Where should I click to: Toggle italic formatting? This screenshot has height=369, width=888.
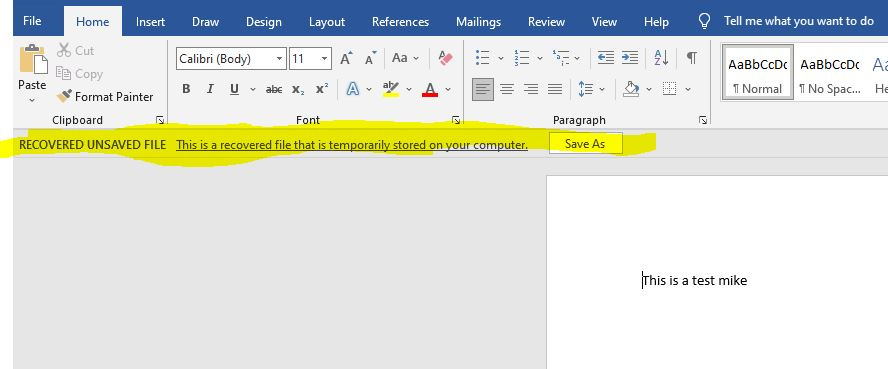[210, 89]
